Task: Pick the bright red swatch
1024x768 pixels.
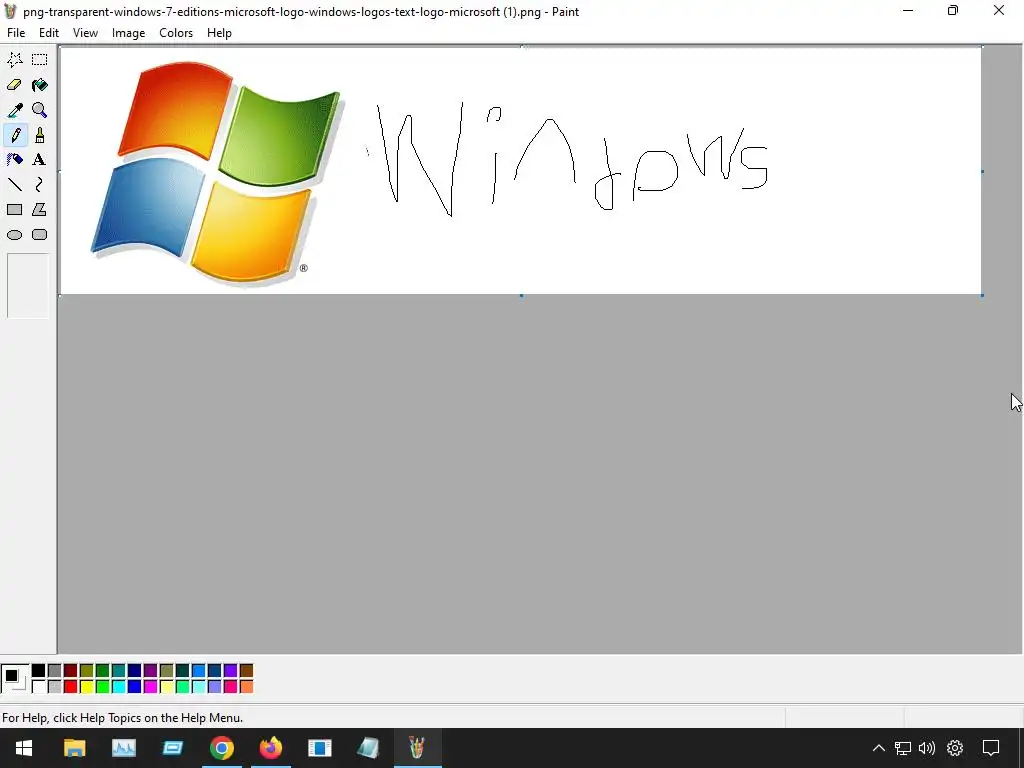Action: click(x=71, y=686)
